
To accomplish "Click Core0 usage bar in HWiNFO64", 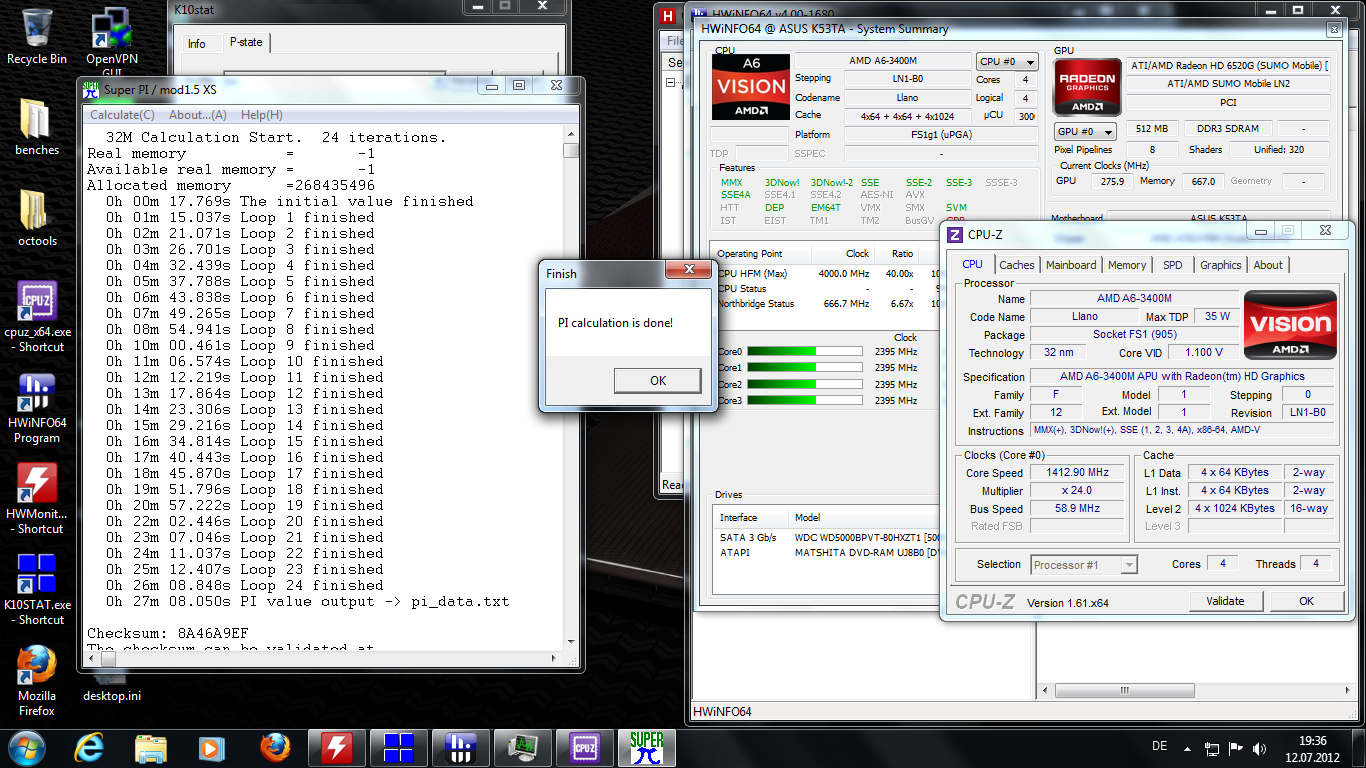I will (804, 352).
